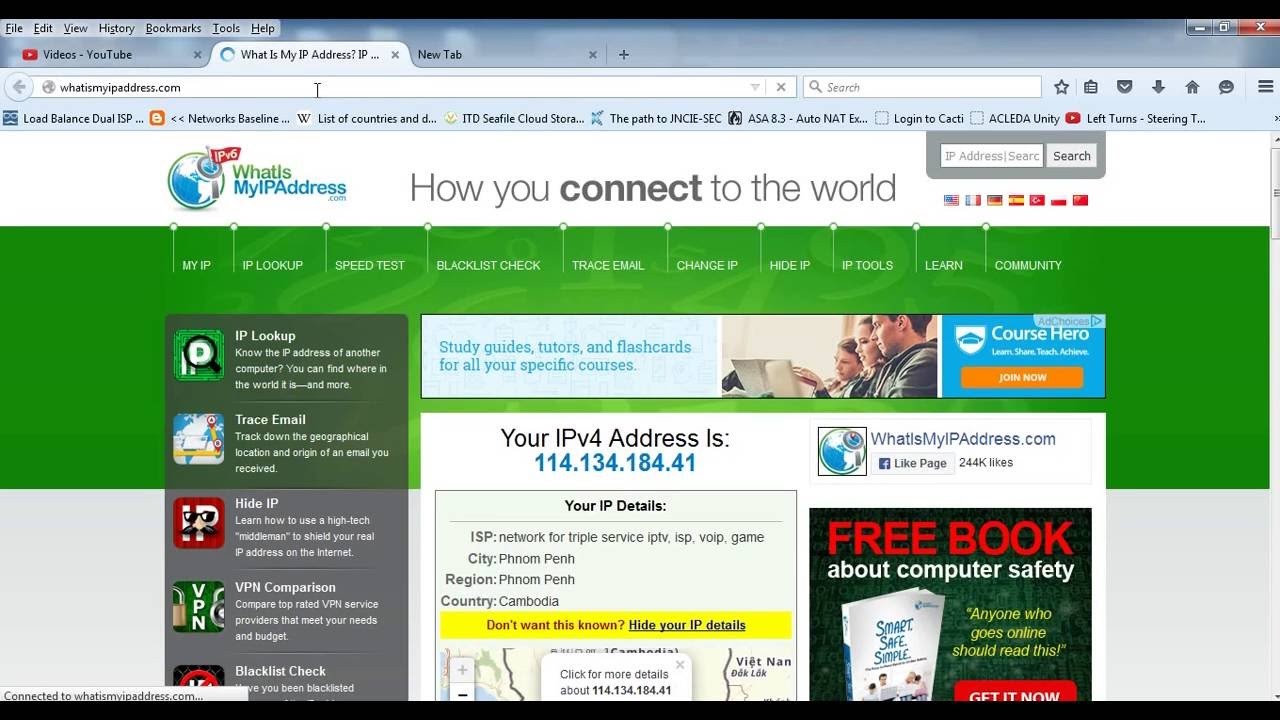
Task: Open the Edit menu
Action: [43, 28]
